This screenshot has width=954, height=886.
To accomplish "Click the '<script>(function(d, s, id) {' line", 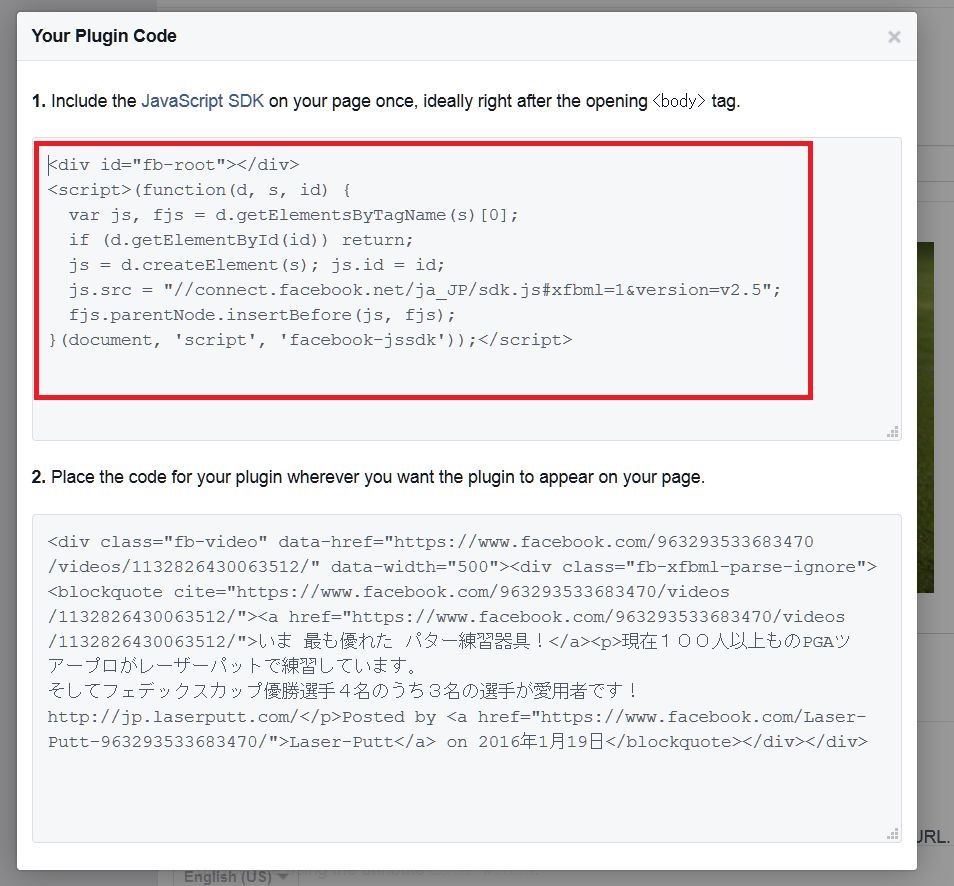I will [x=200, y=190].
